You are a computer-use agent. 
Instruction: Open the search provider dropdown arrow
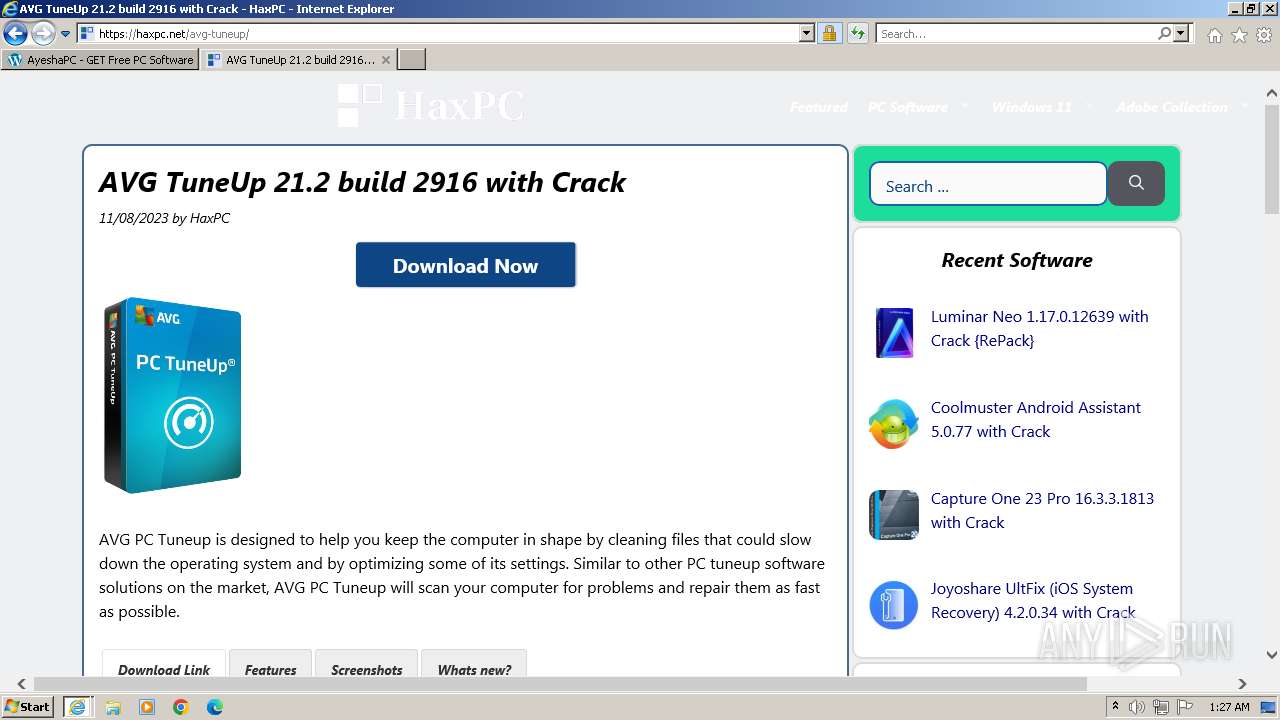point(1182,34)
